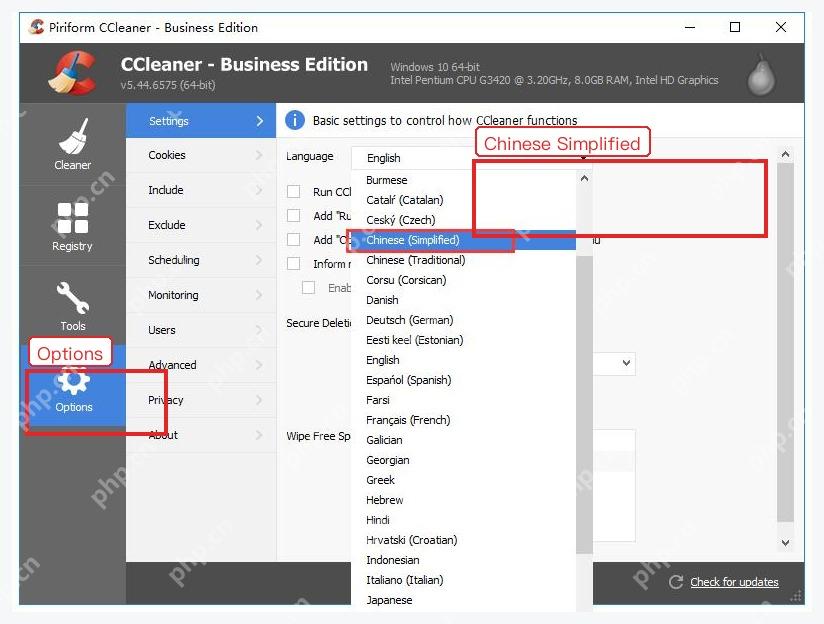
Task: Toggle the Run CCleaner checkbox
Action: 294,191
